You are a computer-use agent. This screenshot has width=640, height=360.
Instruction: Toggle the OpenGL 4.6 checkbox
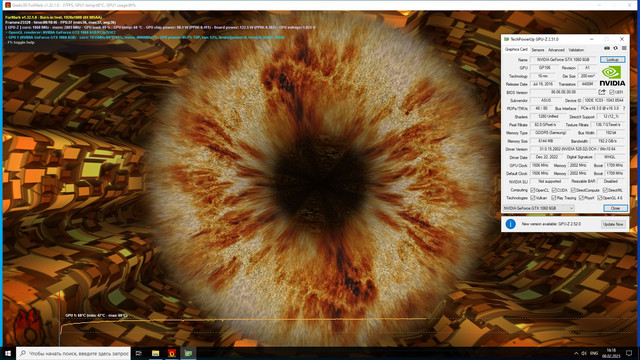[600, 198]
